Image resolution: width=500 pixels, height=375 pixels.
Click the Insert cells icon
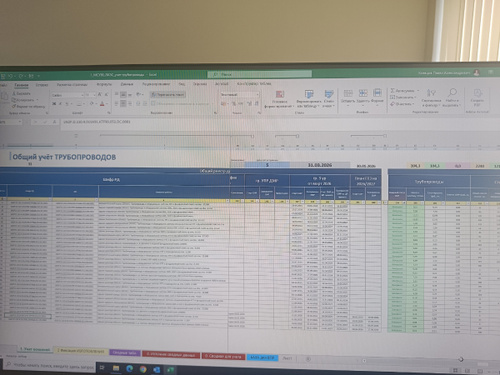(348, 93)
